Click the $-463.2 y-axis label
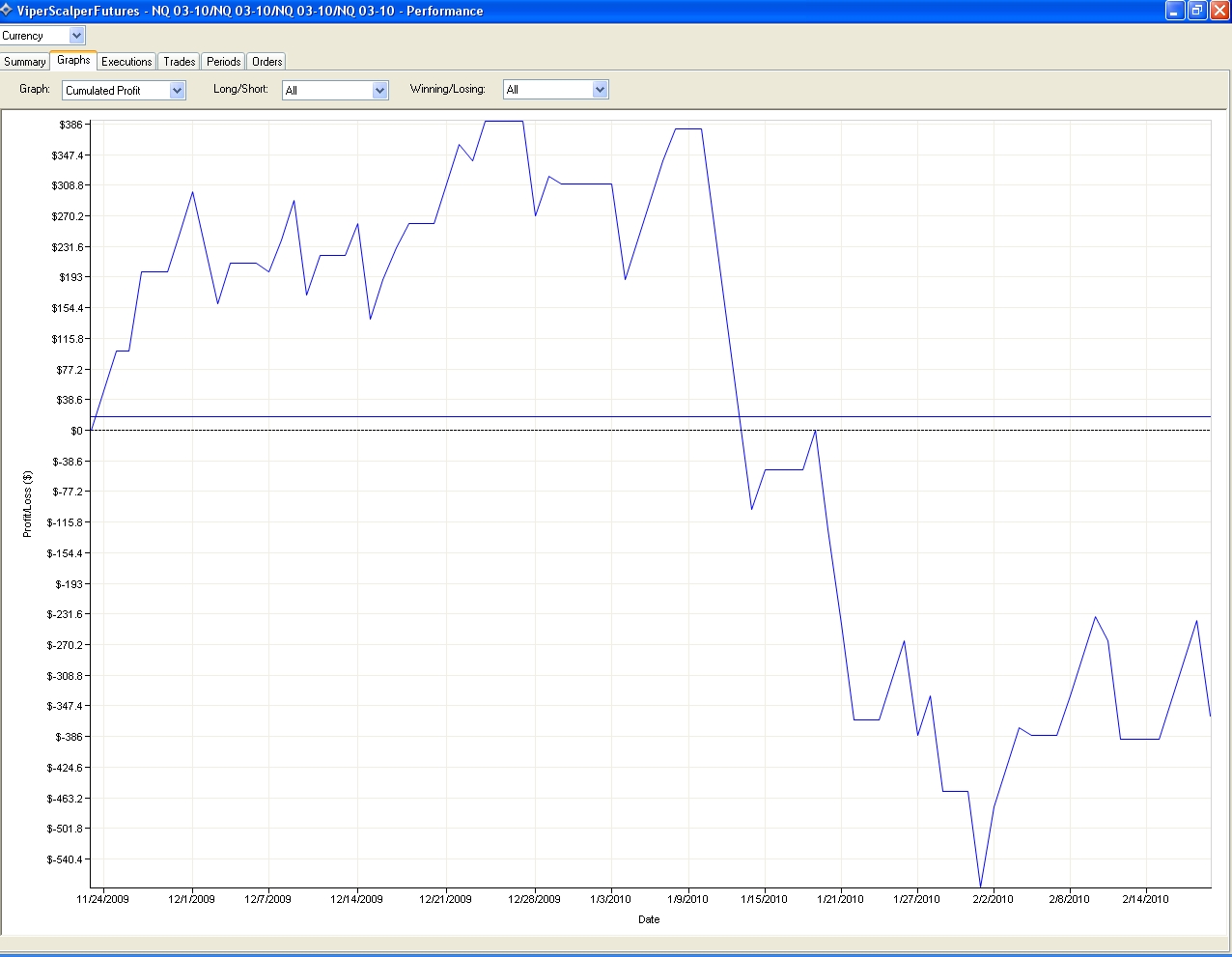 pyautogui.click(x=66, y=799)
